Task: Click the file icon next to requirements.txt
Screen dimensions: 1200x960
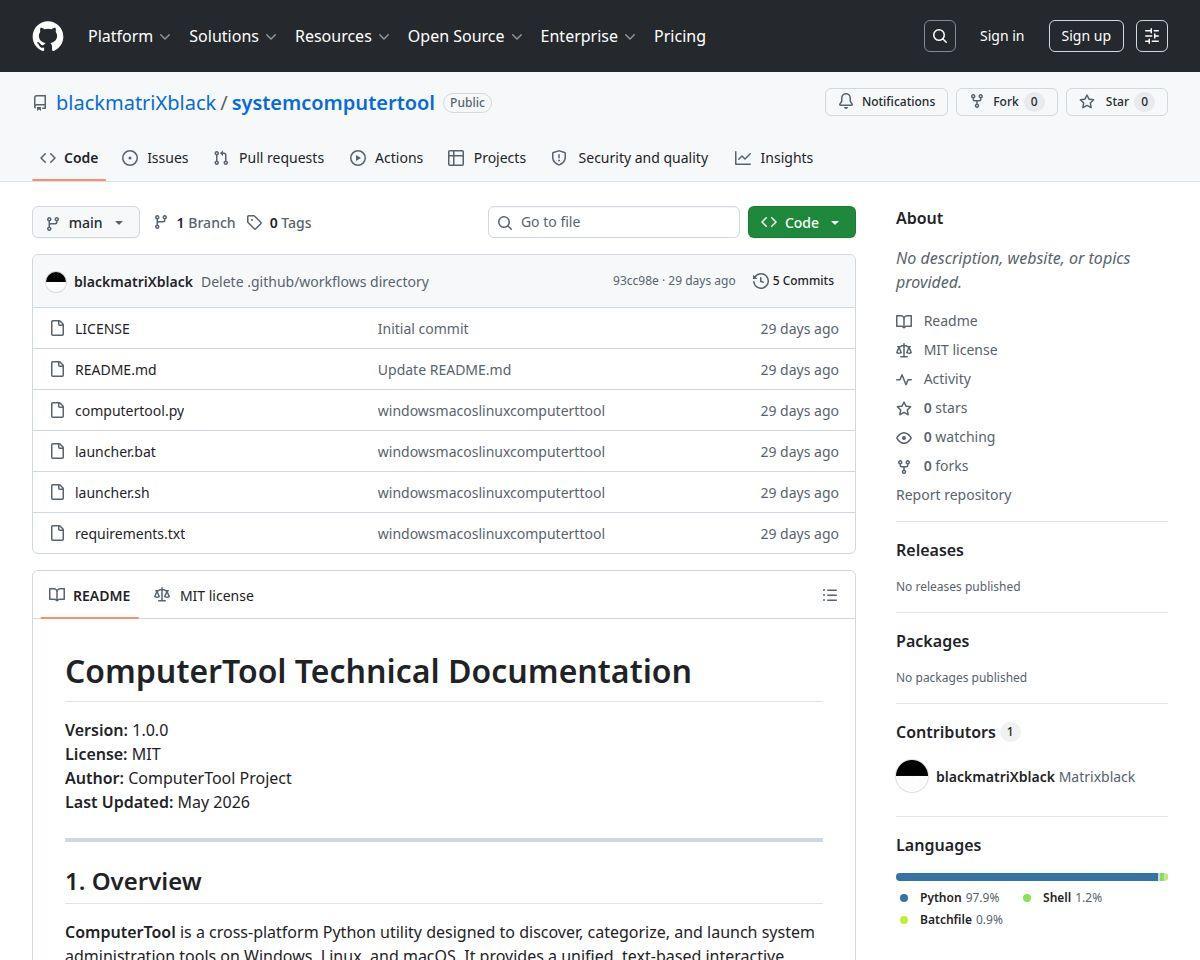Action: pyautogui.click(x=57, y=533)
